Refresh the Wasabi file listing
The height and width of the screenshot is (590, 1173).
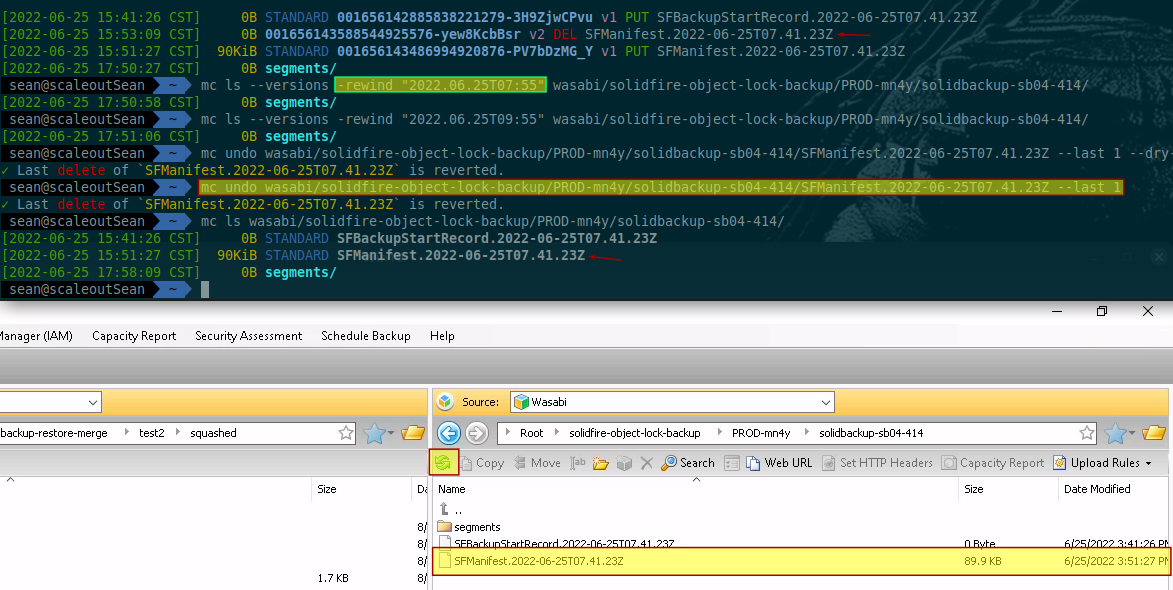(x=443, y=463)
